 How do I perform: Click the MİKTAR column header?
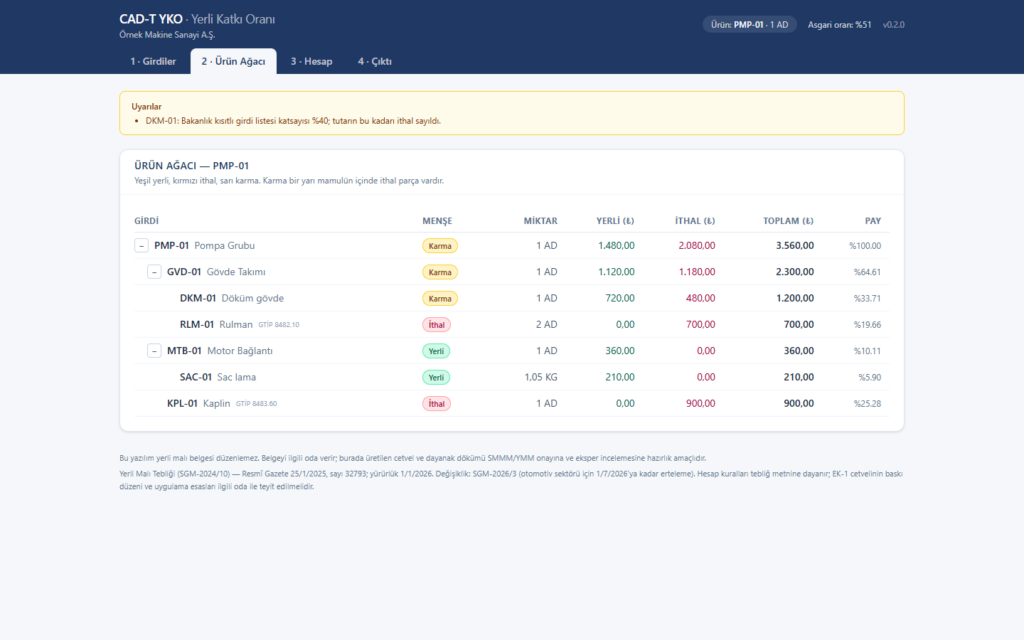coord(540,221)
